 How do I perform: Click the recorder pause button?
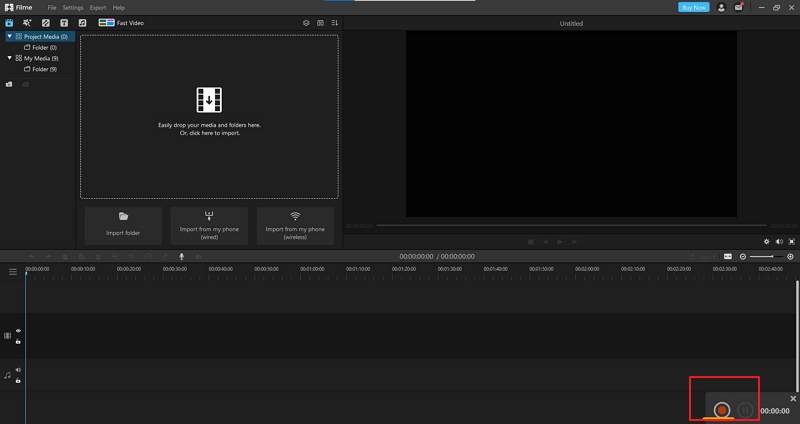(x=745, y=410)
